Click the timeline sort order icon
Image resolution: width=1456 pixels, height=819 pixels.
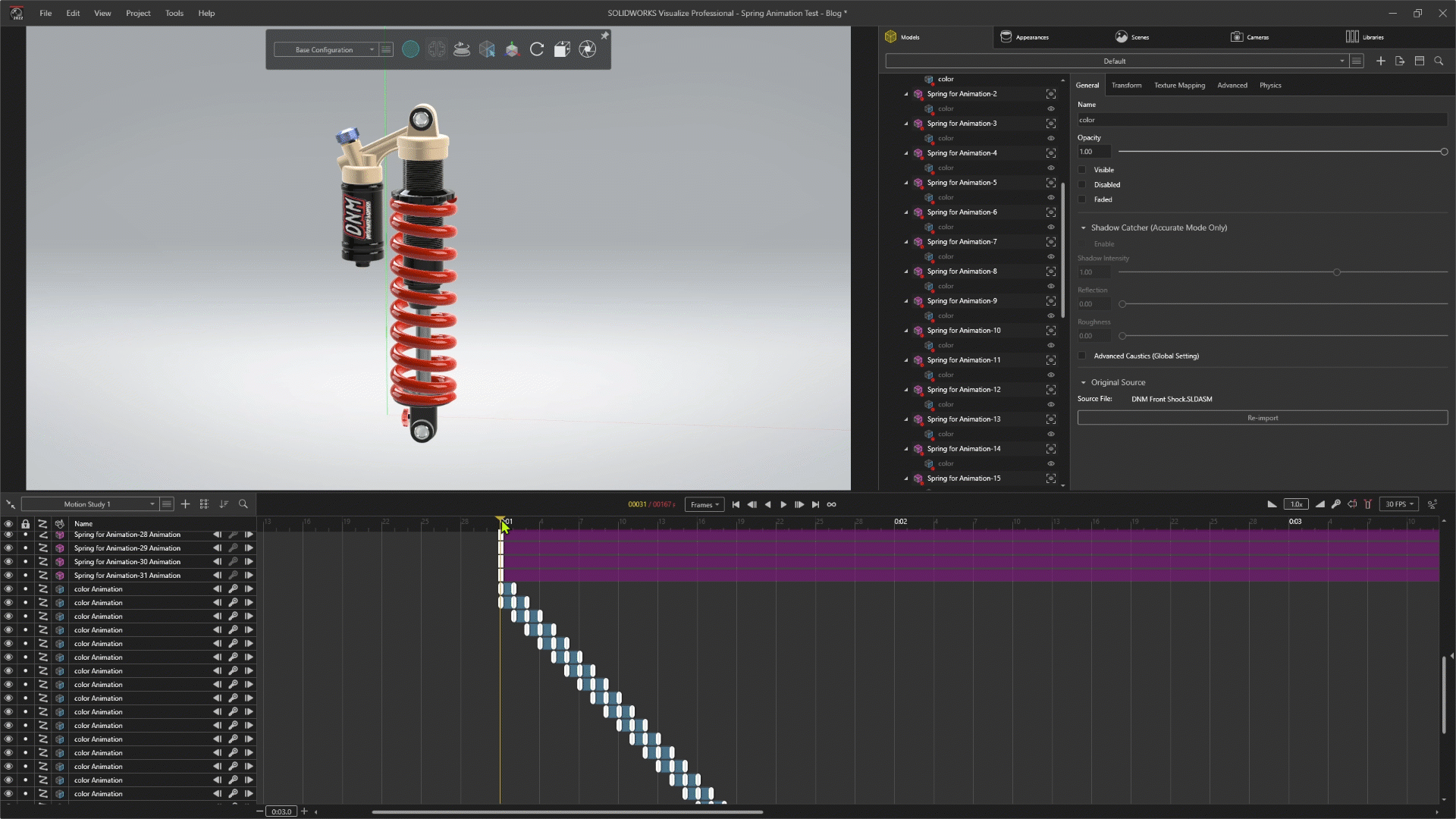pyautogui.click(x=224, y=504)
